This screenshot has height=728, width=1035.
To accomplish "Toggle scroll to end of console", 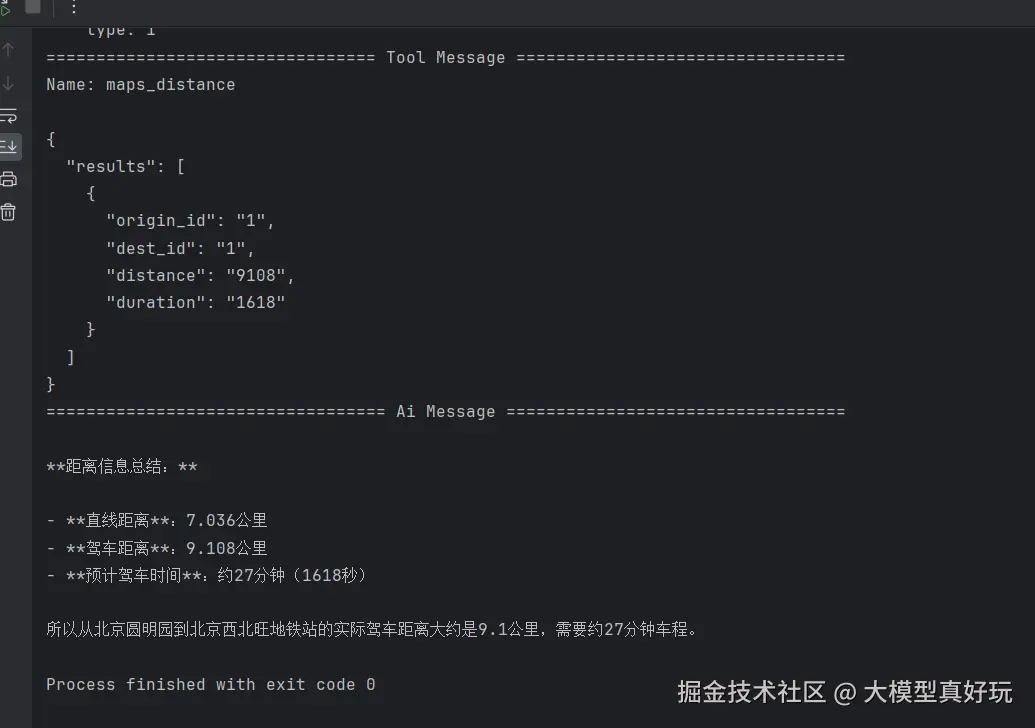I will click(8, 147).
